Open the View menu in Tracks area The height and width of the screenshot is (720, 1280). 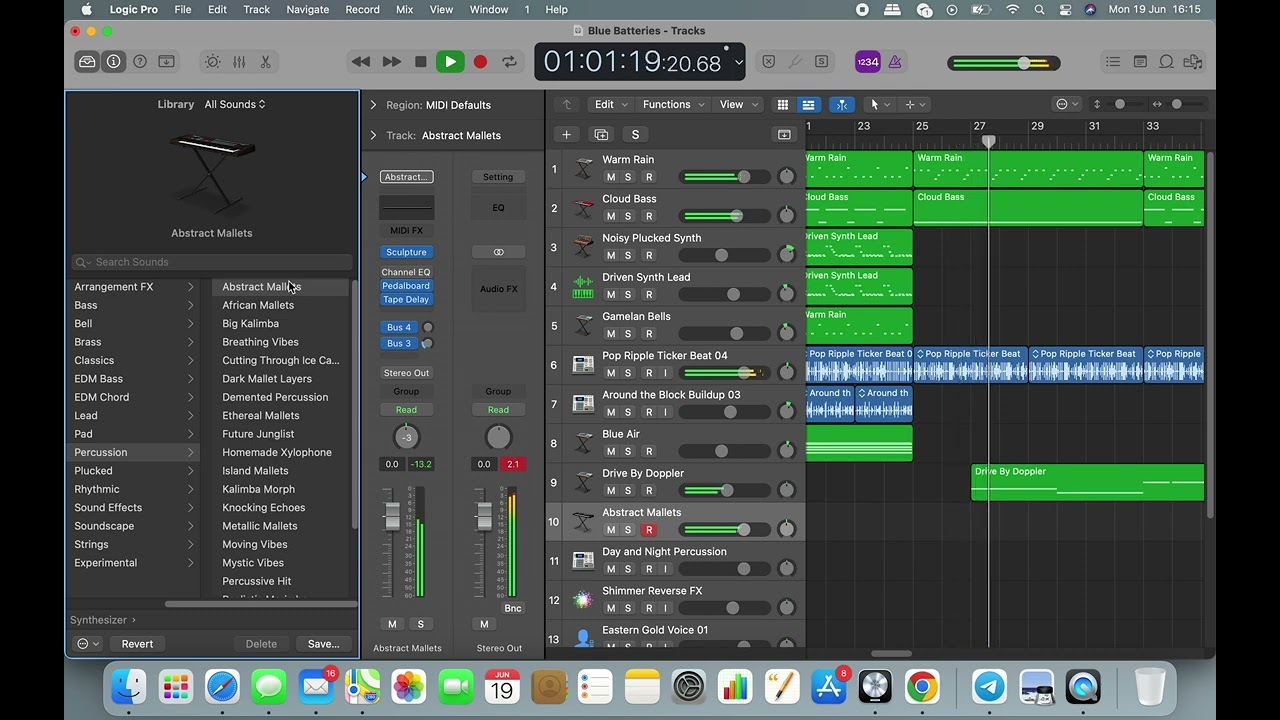coord(738,104)
